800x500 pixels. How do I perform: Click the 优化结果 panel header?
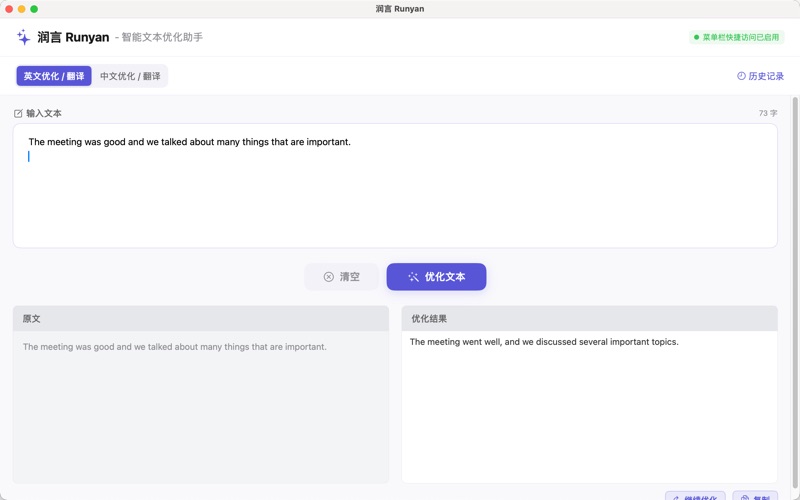[589, 319]
